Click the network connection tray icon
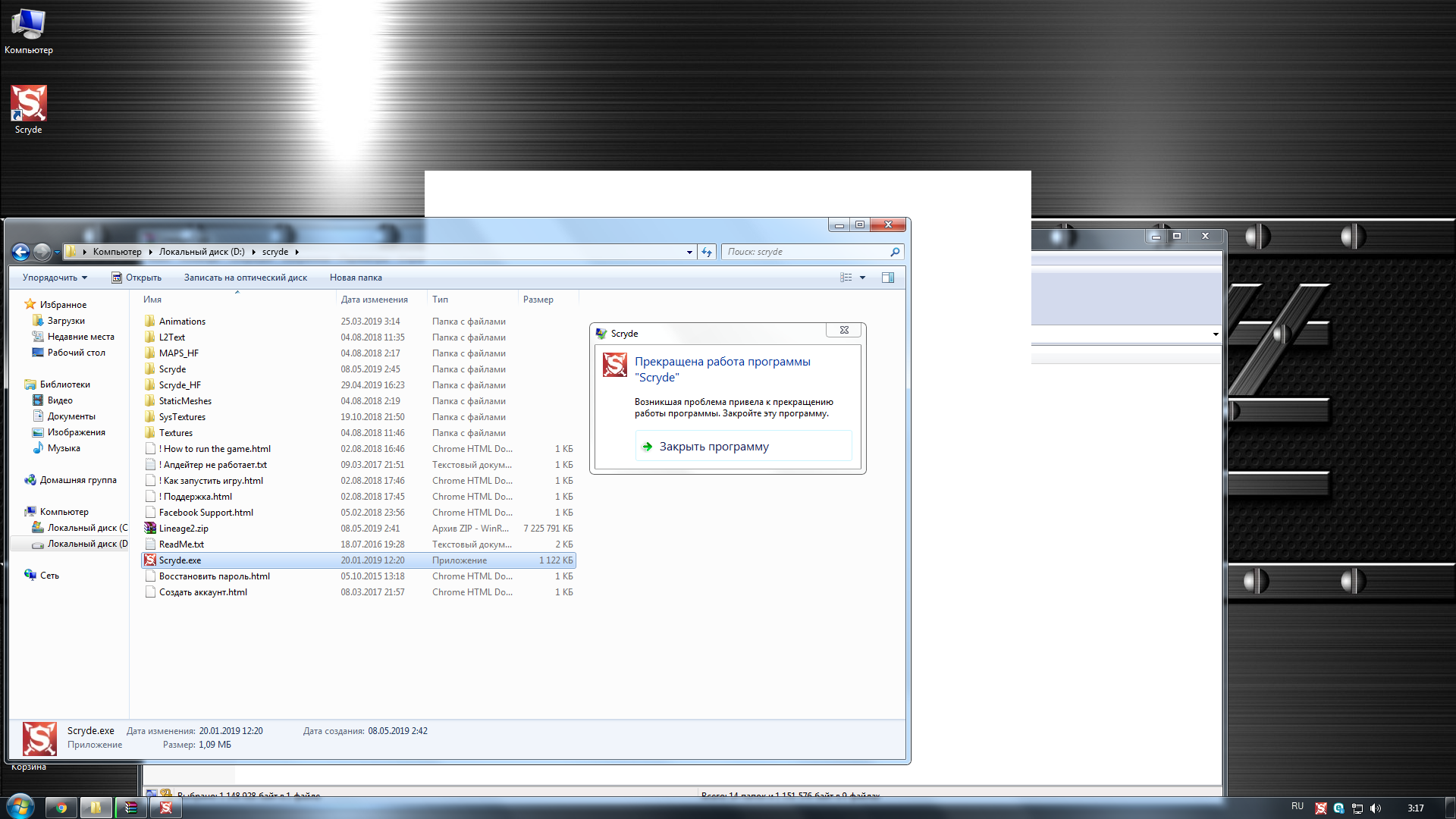This screenshot has width=1456, height=819. pos(1357,808)
